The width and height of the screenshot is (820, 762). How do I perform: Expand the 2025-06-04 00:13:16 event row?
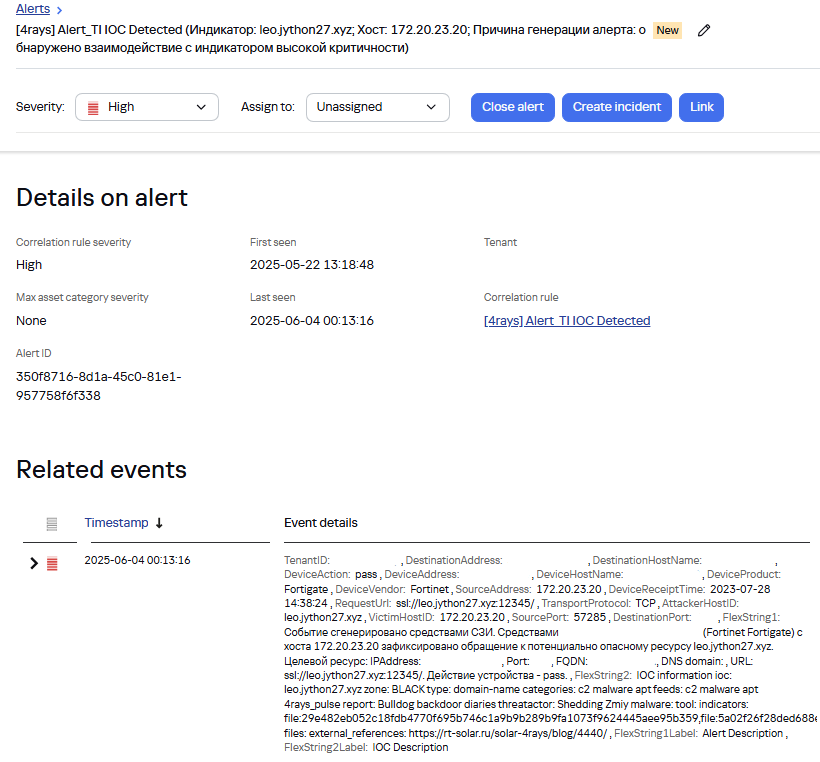pos(34,564)
